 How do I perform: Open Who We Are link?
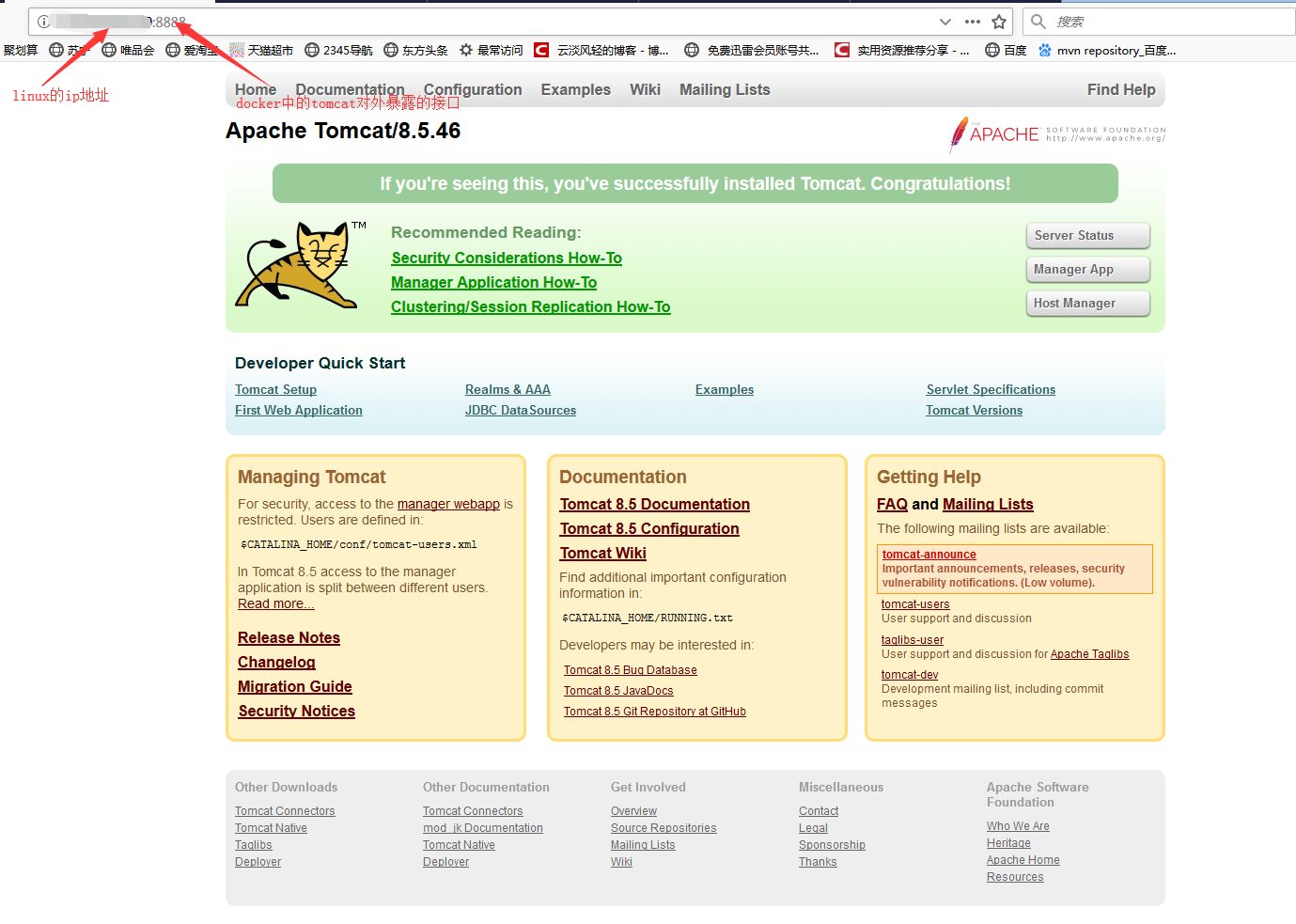pos(1018,827)
